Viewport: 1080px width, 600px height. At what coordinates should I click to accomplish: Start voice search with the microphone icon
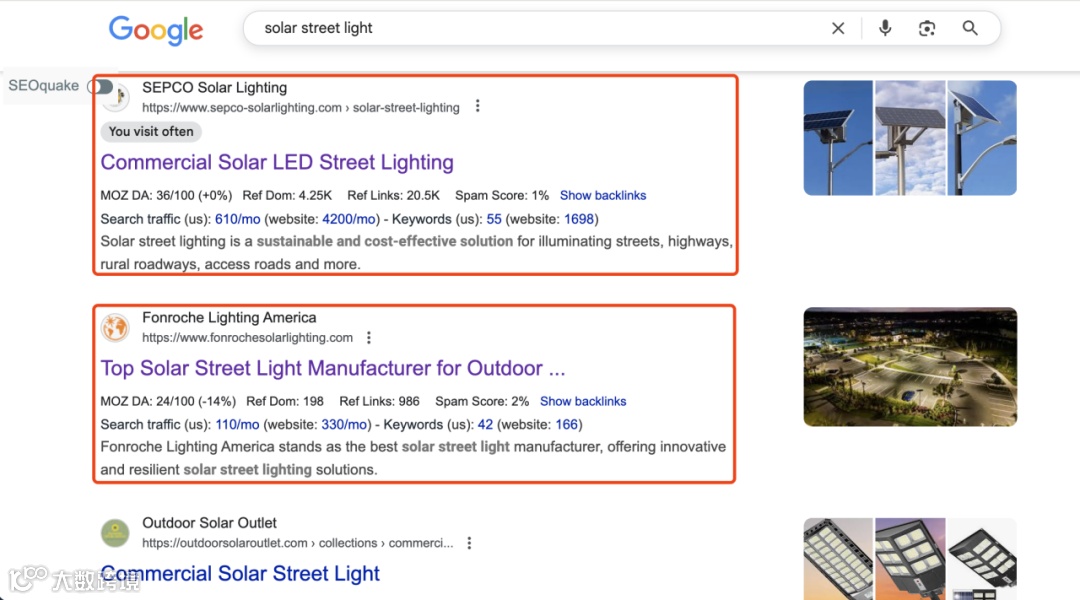click(x=885, y=28)
